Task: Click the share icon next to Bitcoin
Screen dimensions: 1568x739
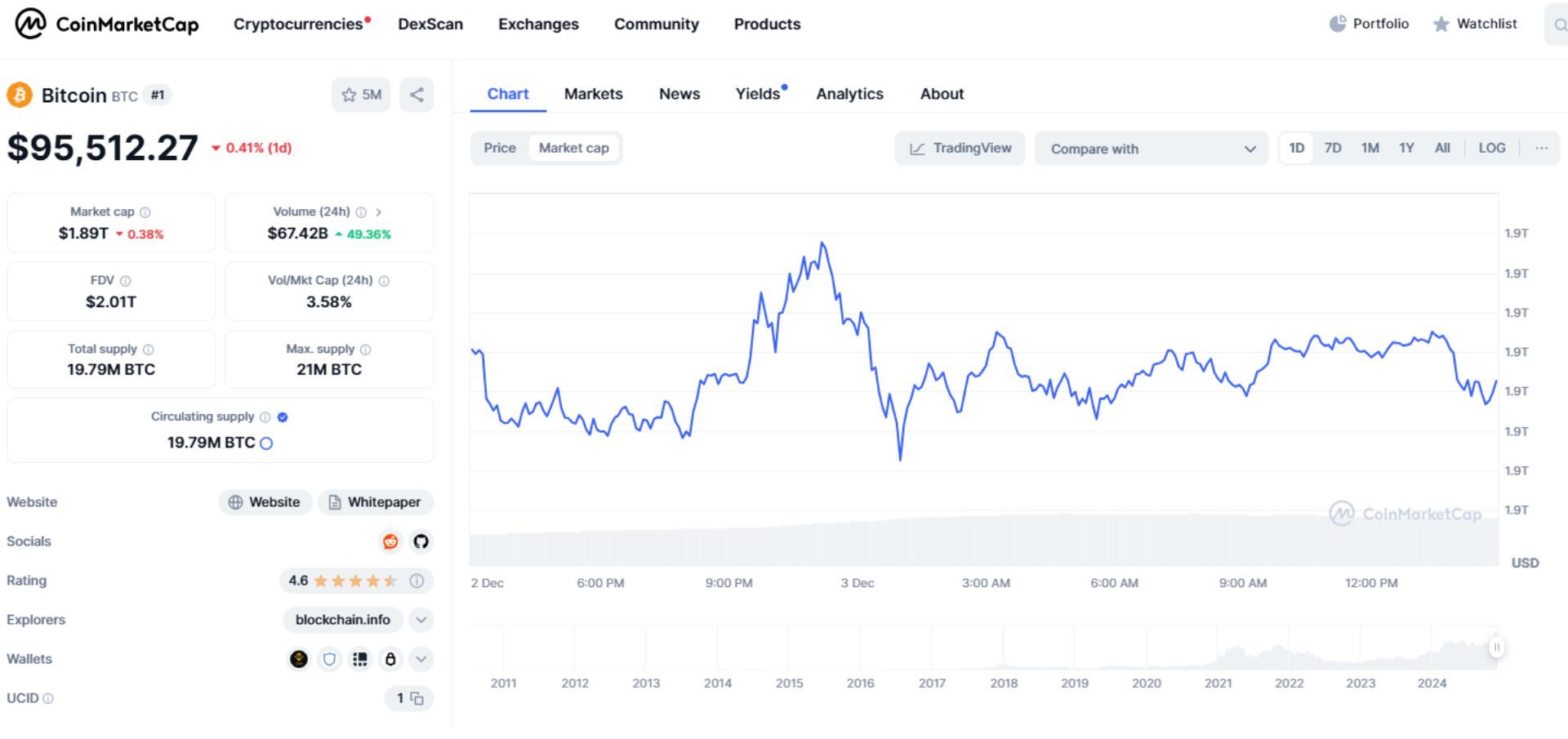Action: (x=416, y=95)
